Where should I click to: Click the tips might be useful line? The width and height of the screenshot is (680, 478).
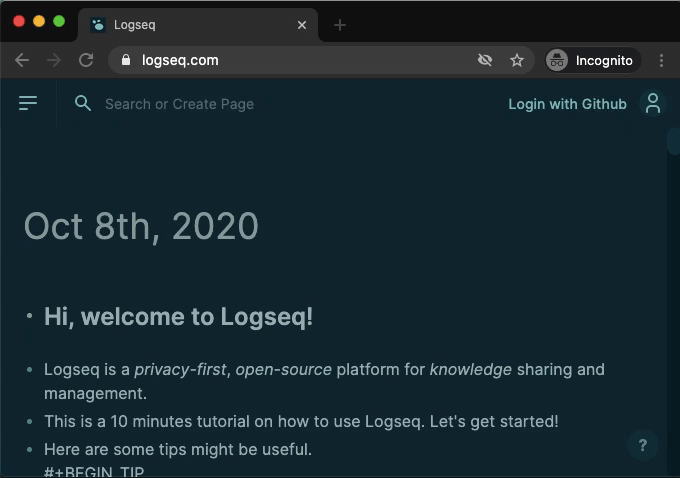[178, 449]
